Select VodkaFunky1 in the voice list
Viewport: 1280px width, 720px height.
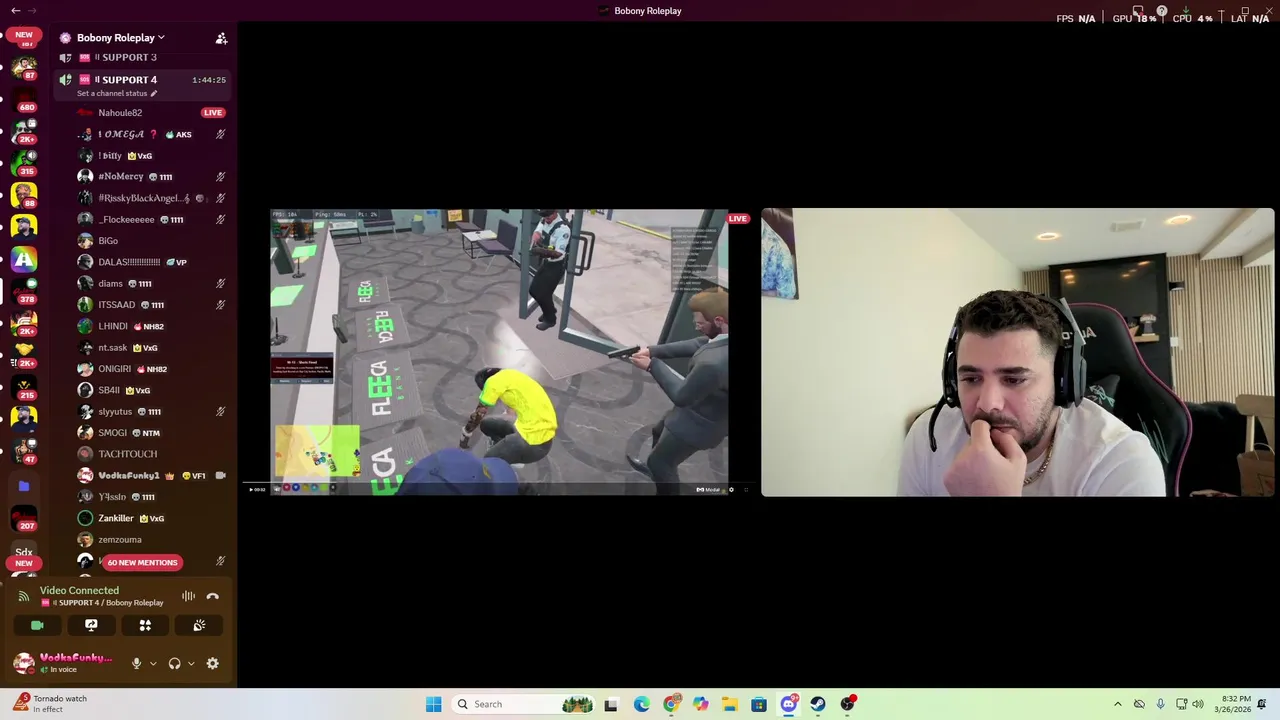150,476
